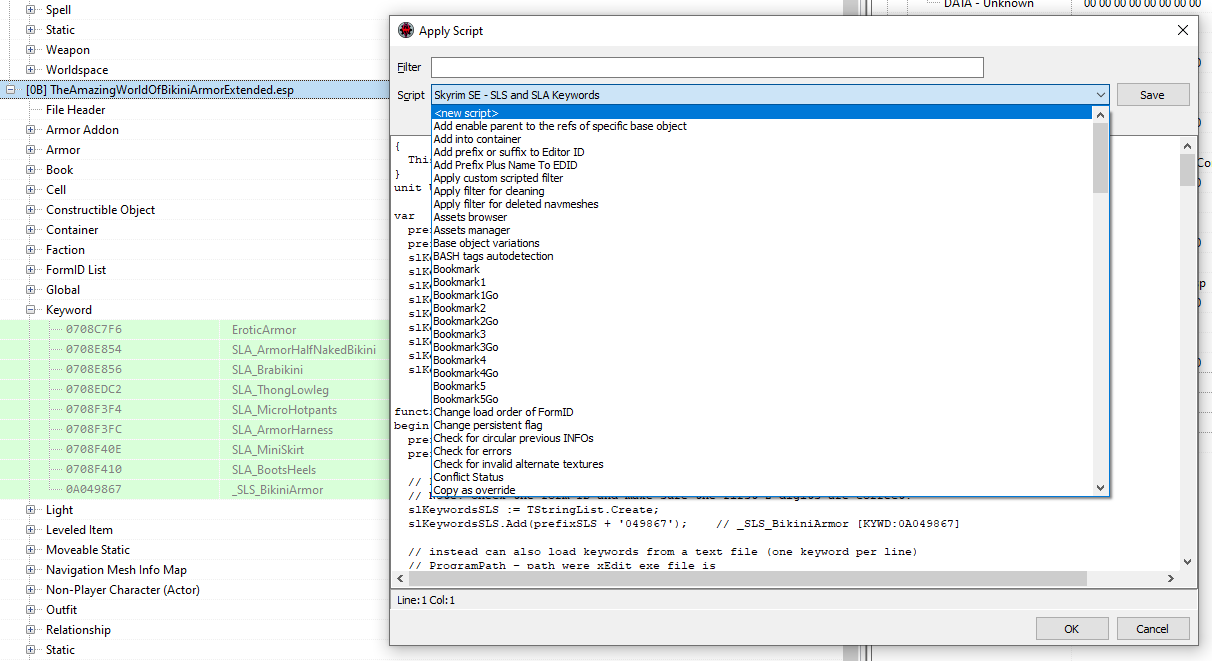The width and height of the screenshot is (1212, 661).
Task: Click script list scrollbar down arrow
Action: click(x=1101, y=488)
